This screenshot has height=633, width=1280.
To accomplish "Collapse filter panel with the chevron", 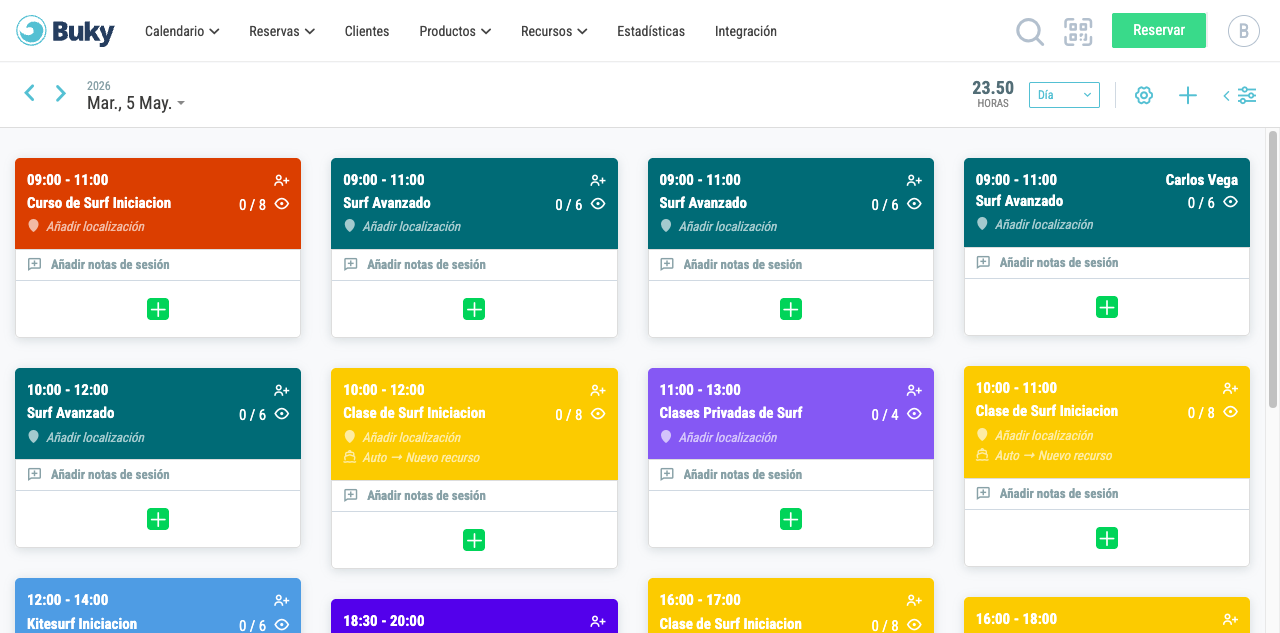I will (x=1226, y=96).
